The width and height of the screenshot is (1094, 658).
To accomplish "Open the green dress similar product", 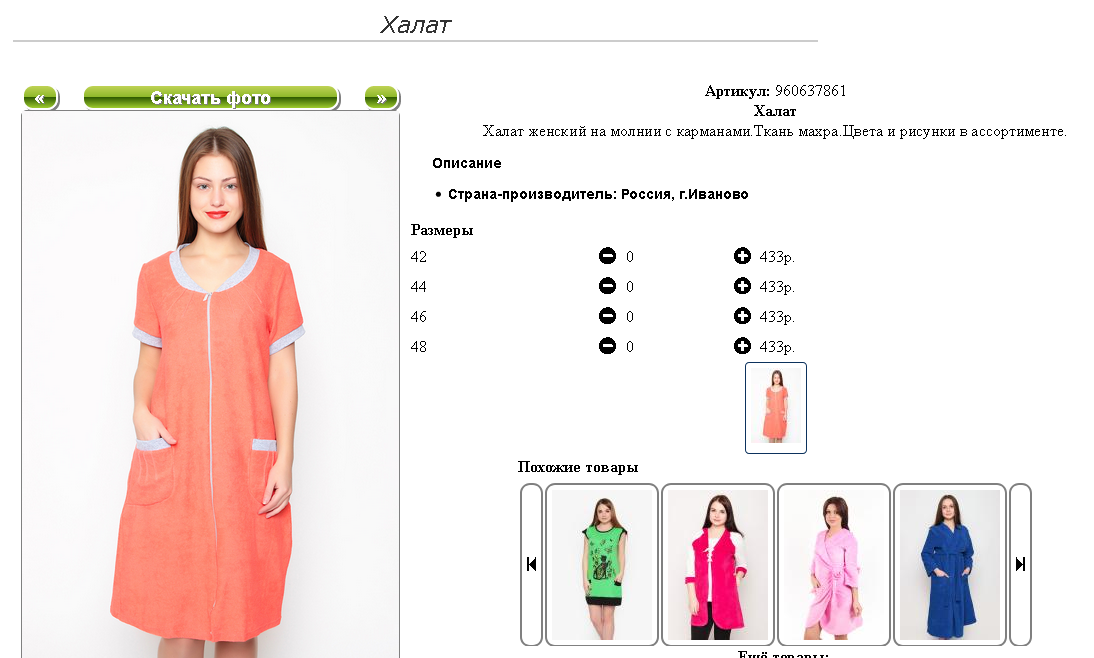I will pos(601,564).
